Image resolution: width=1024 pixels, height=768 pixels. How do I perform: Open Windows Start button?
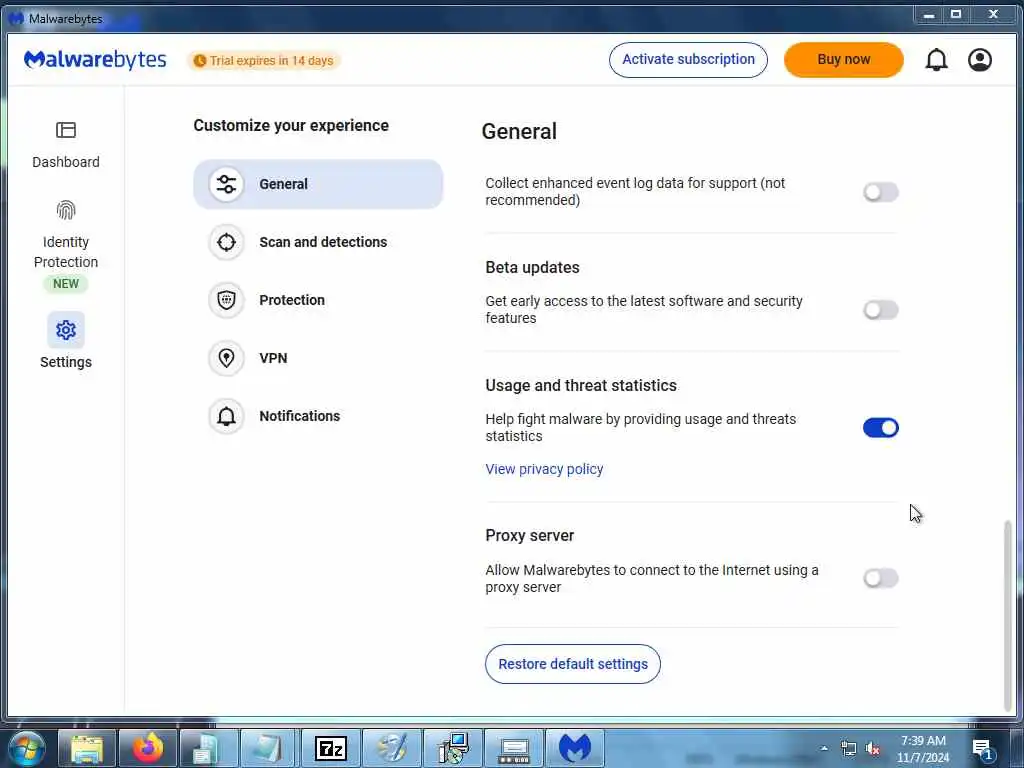pyautogui.click(x=27, y=748)
